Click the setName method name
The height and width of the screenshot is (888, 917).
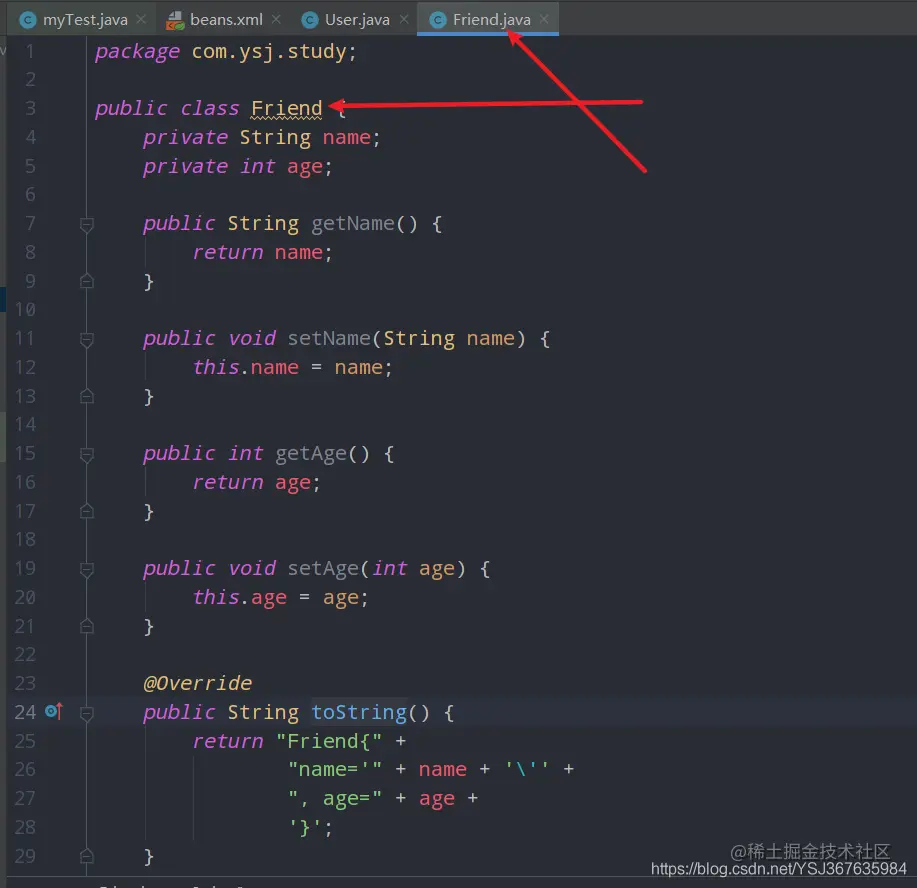tap(329, 339)
